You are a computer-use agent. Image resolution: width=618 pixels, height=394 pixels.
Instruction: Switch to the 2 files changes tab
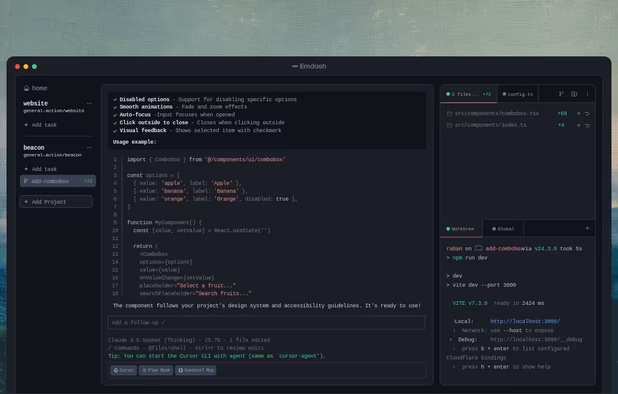pyautogui.click(x=469, y=94)
